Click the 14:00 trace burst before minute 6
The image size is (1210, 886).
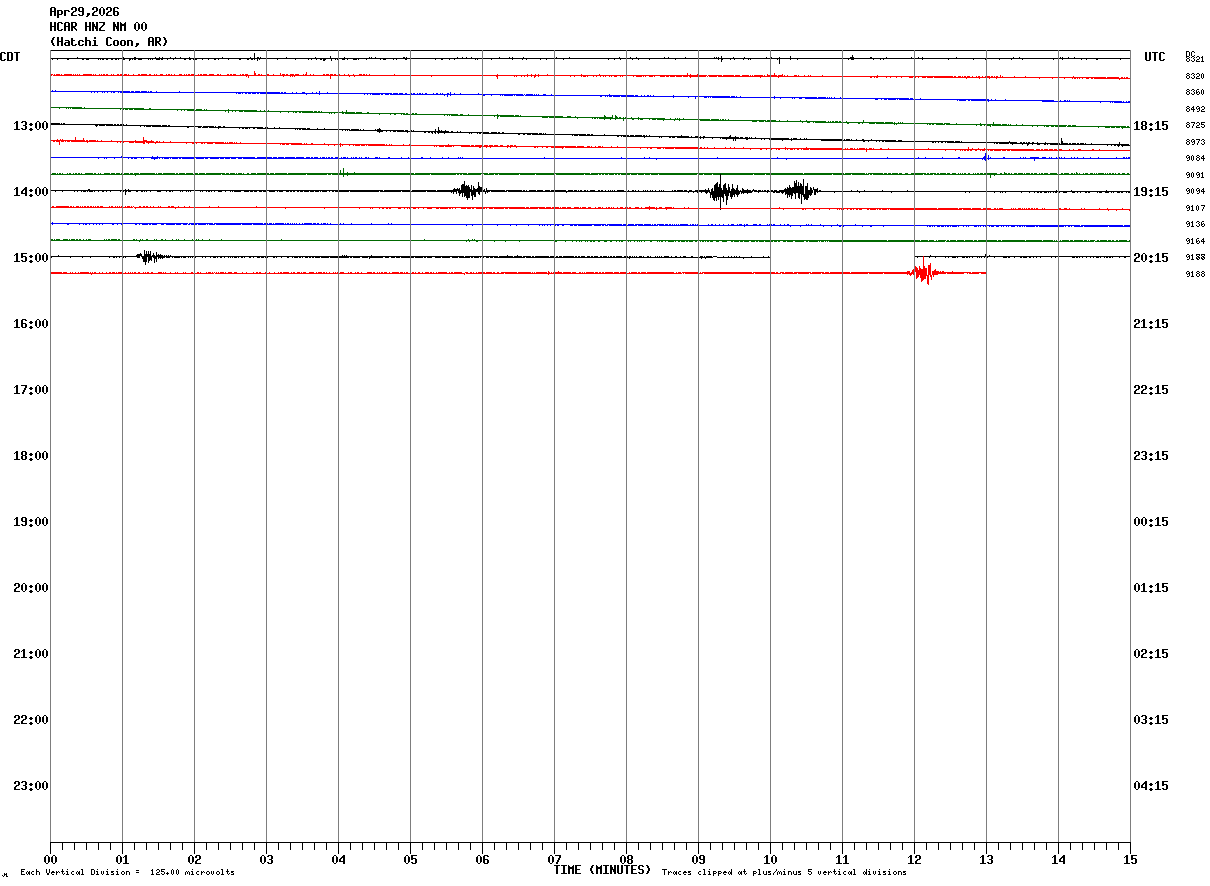[x=469, y=190]
